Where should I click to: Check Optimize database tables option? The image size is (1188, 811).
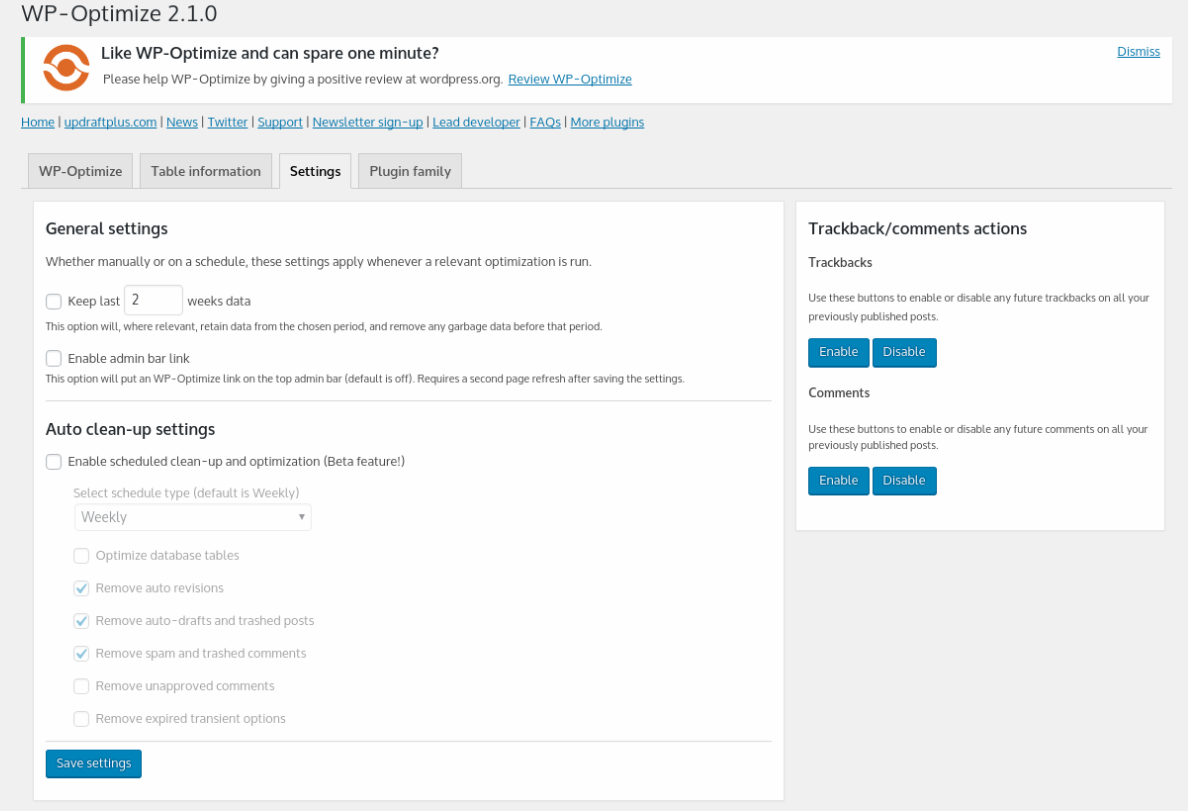[x=82, y=556]
